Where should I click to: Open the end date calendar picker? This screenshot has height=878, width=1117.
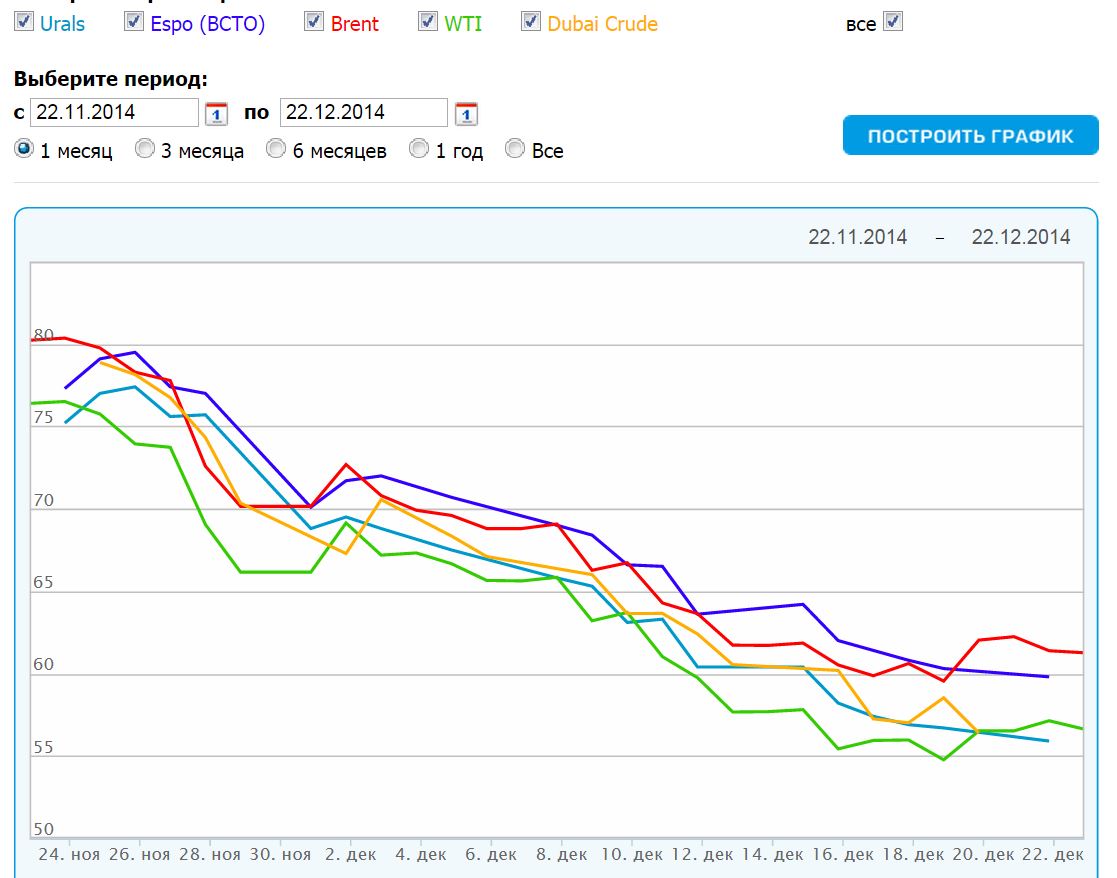tap(466, 113)
